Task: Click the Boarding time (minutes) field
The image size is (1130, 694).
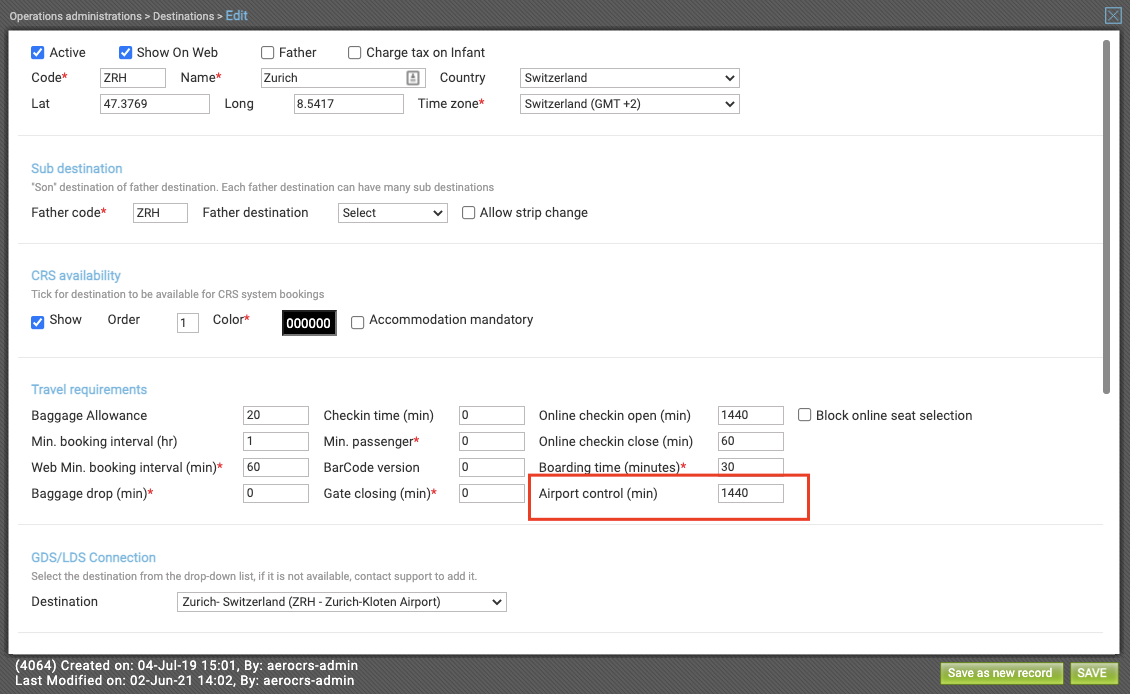Action: (x=750, y=467)
